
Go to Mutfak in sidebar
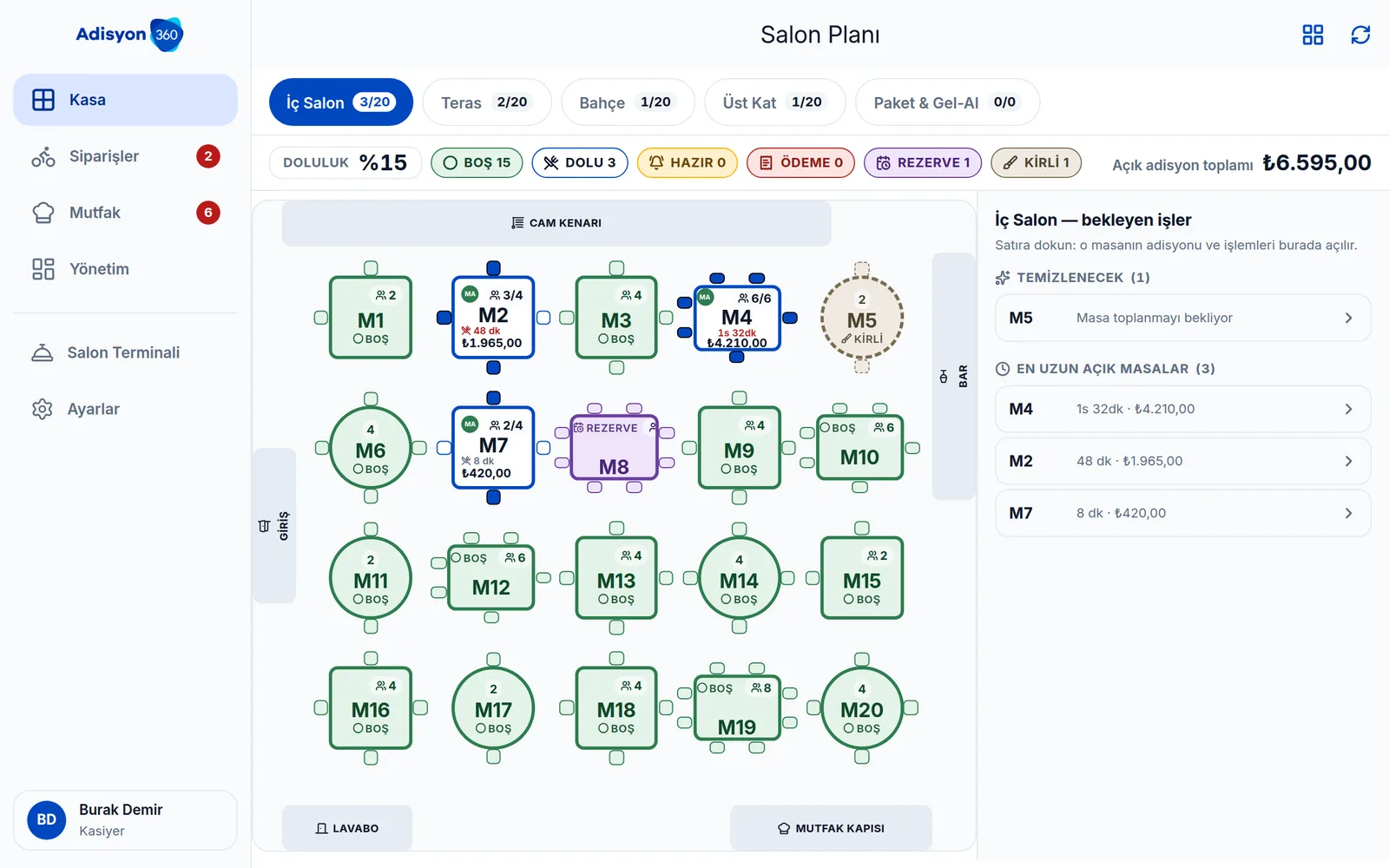coord(125,213)
